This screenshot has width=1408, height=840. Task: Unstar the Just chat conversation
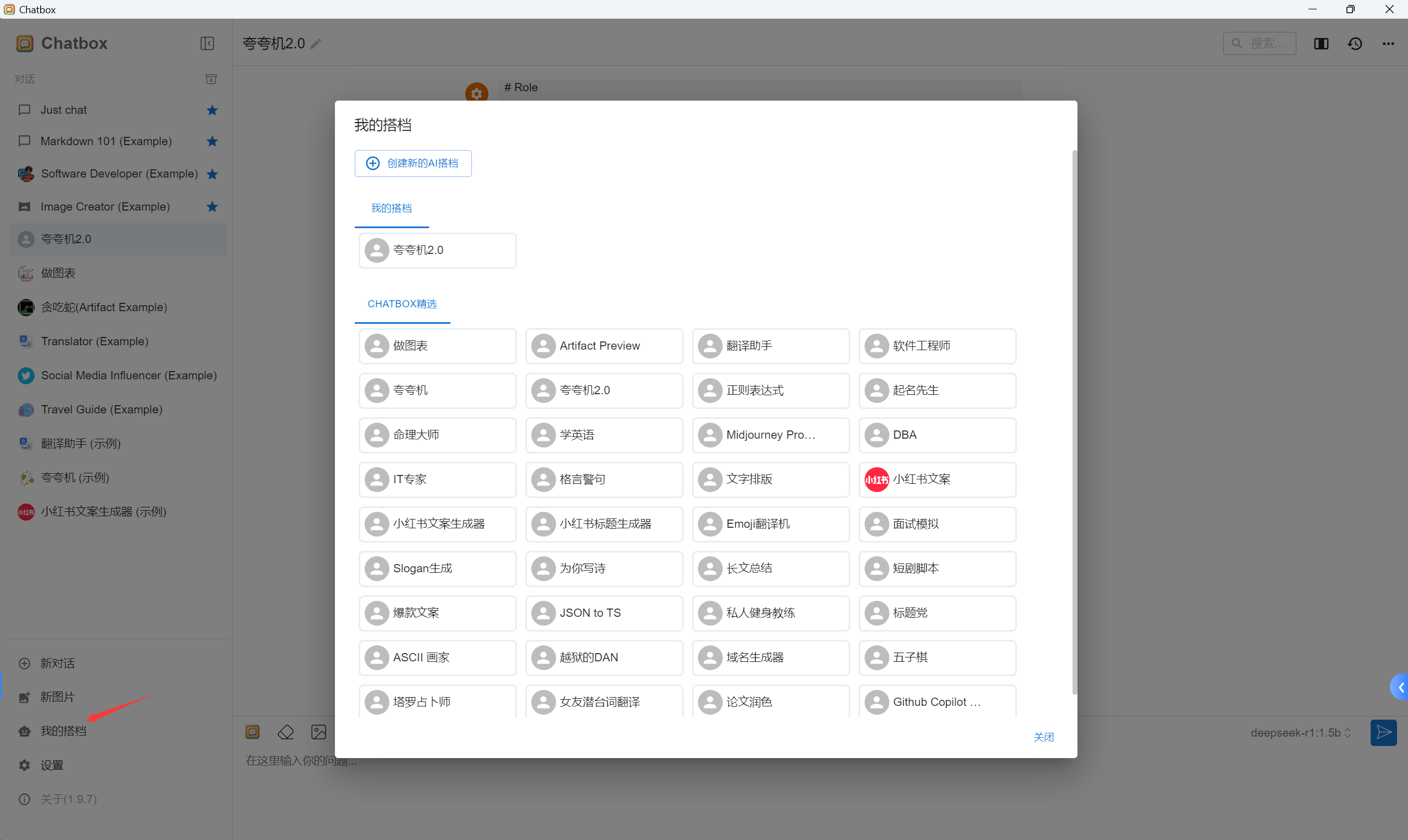212,110
